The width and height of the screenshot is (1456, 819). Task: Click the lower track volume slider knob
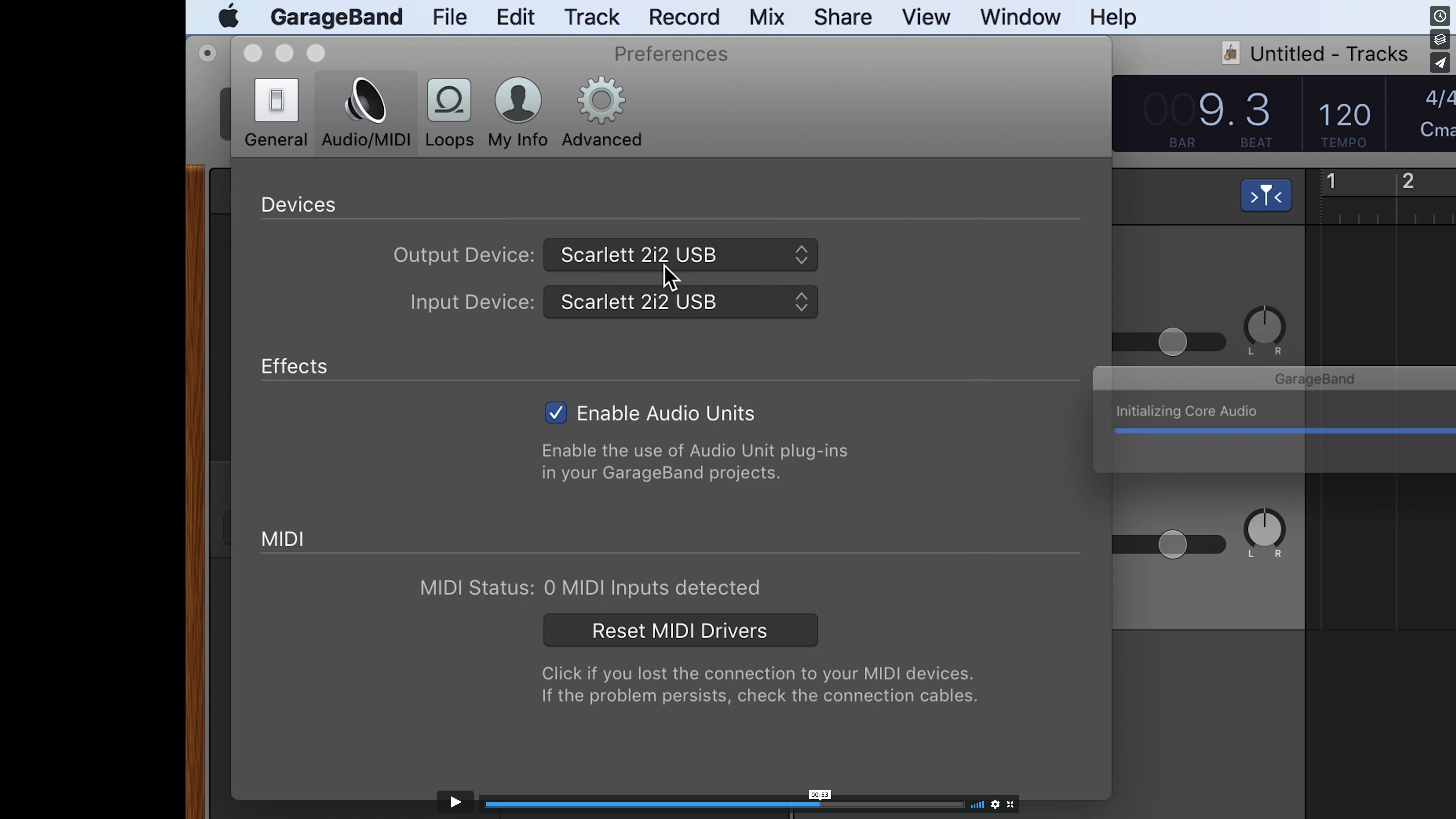coord(1173,544)
